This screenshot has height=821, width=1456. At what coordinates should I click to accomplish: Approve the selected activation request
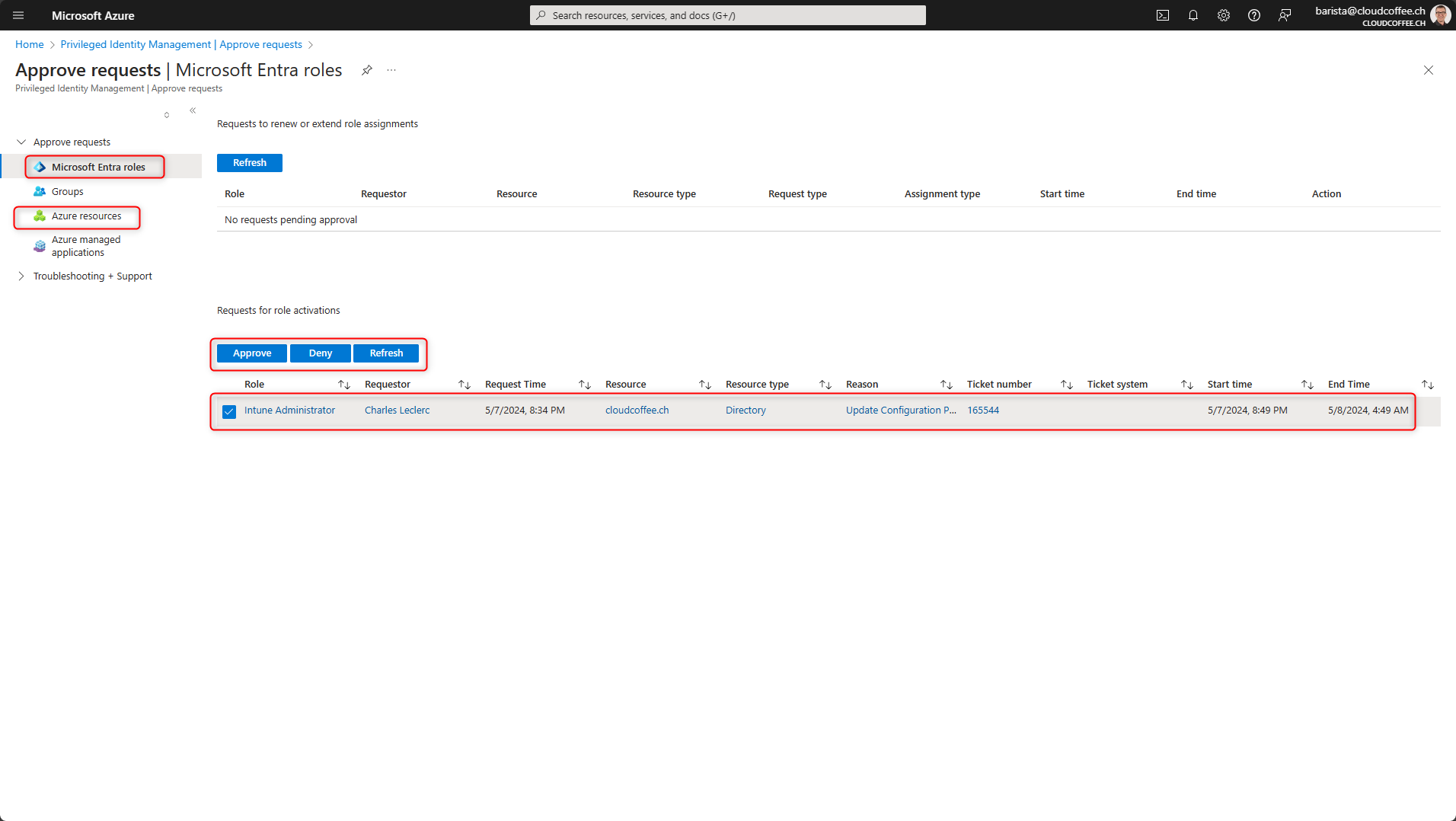click(252, 353)
